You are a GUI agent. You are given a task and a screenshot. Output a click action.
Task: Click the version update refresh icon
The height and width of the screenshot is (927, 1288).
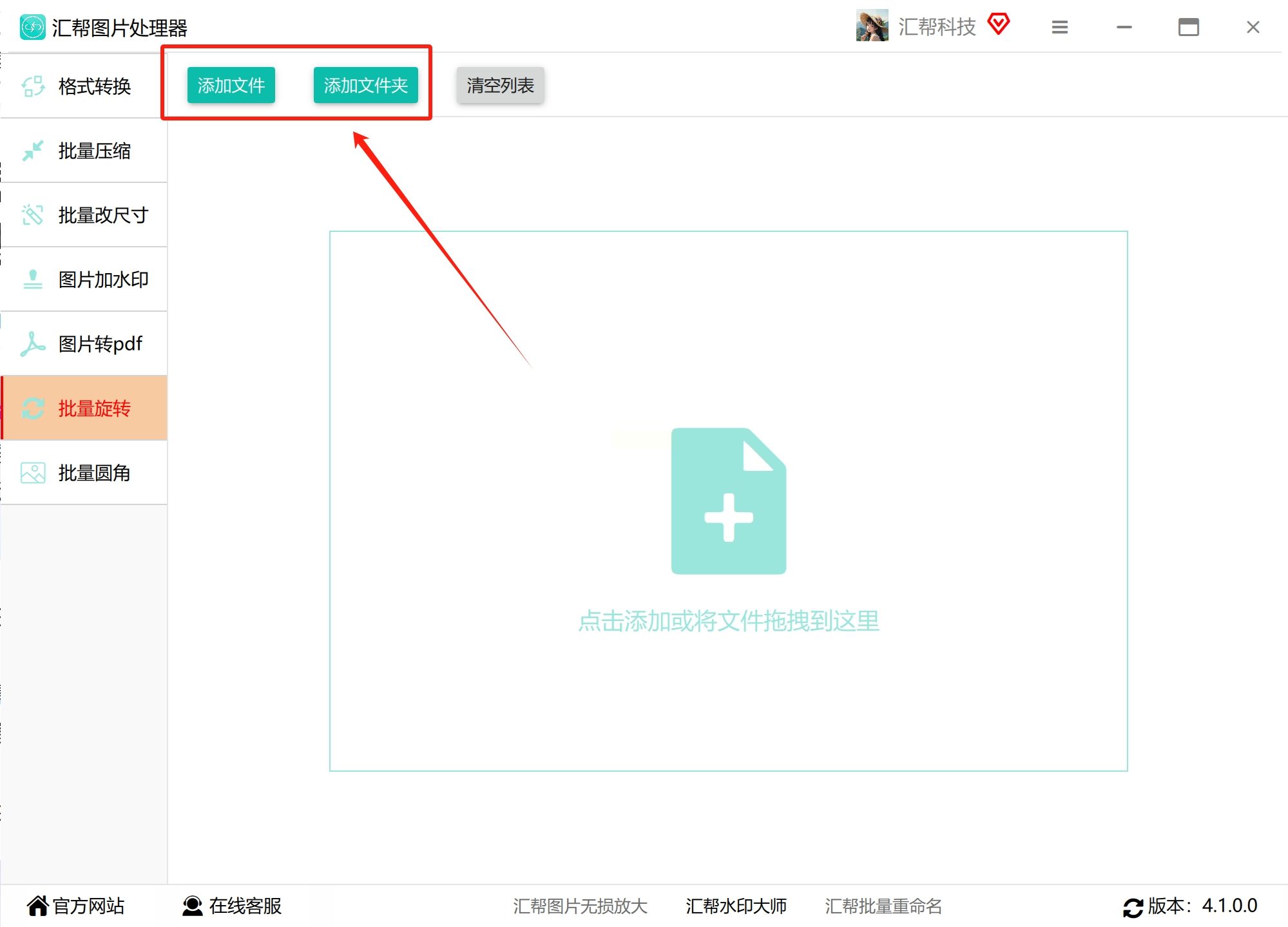click(1133, 907)
